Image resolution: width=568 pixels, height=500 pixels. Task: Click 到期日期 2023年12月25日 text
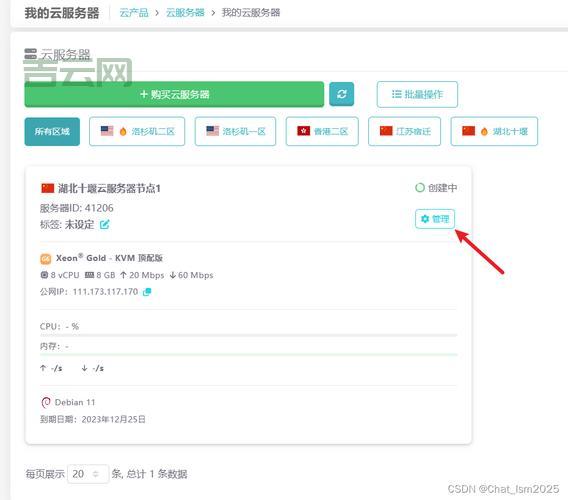point(93,419)
